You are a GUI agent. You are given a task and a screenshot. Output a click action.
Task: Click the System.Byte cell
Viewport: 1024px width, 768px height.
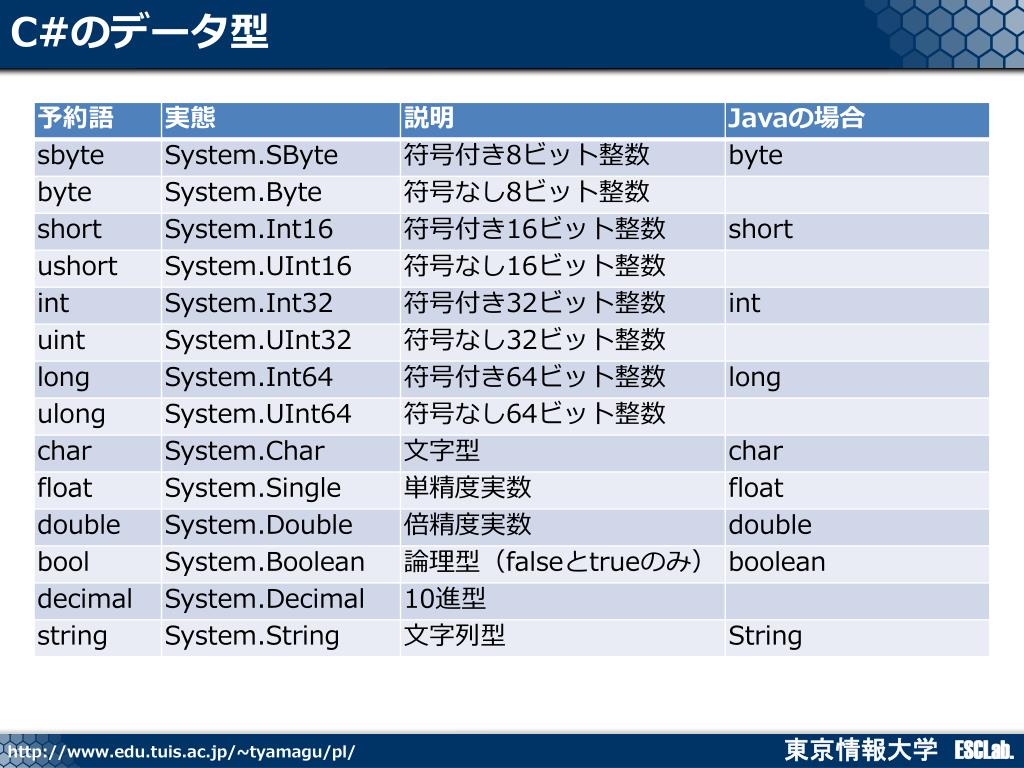click(280, 193)
